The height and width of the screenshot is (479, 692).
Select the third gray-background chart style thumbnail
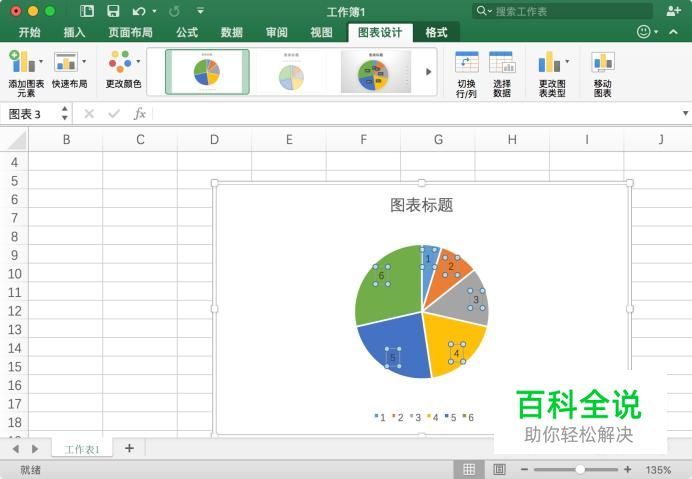376,72
